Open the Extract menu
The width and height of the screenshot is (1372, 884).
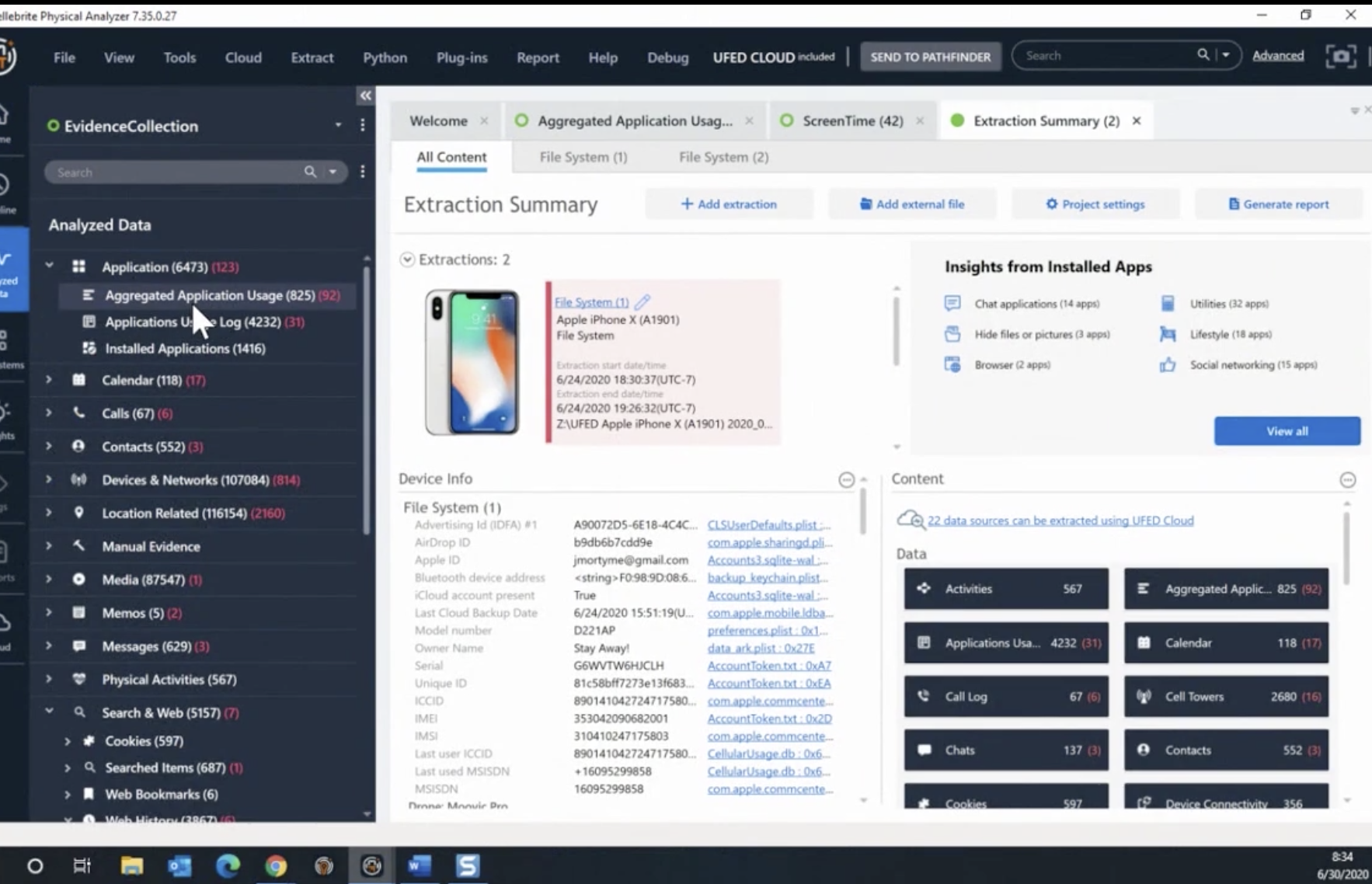pyautogui.click(x=312, y=57)
